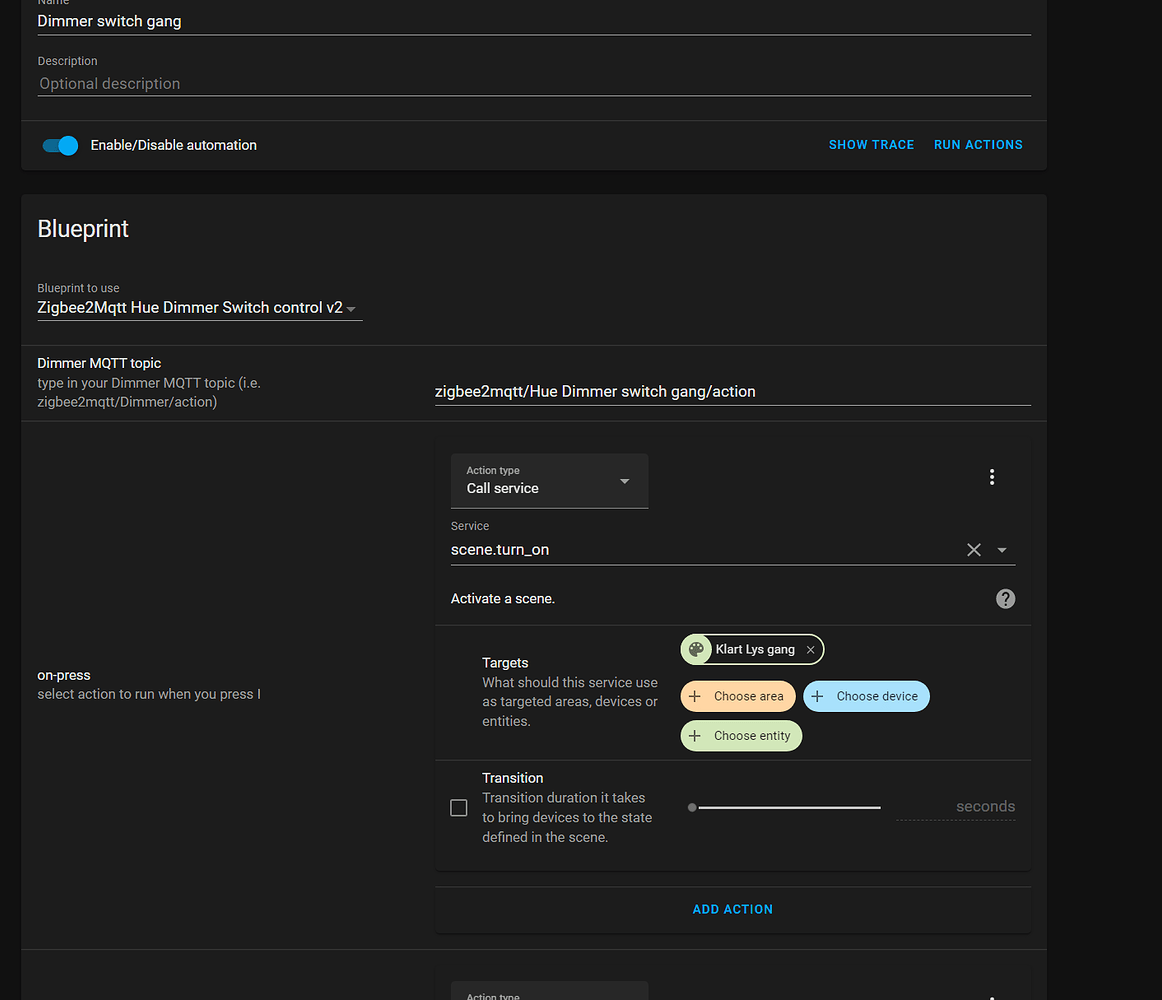
Task: Remove Klart Lys gang target via its X
Action: (810, 649)
